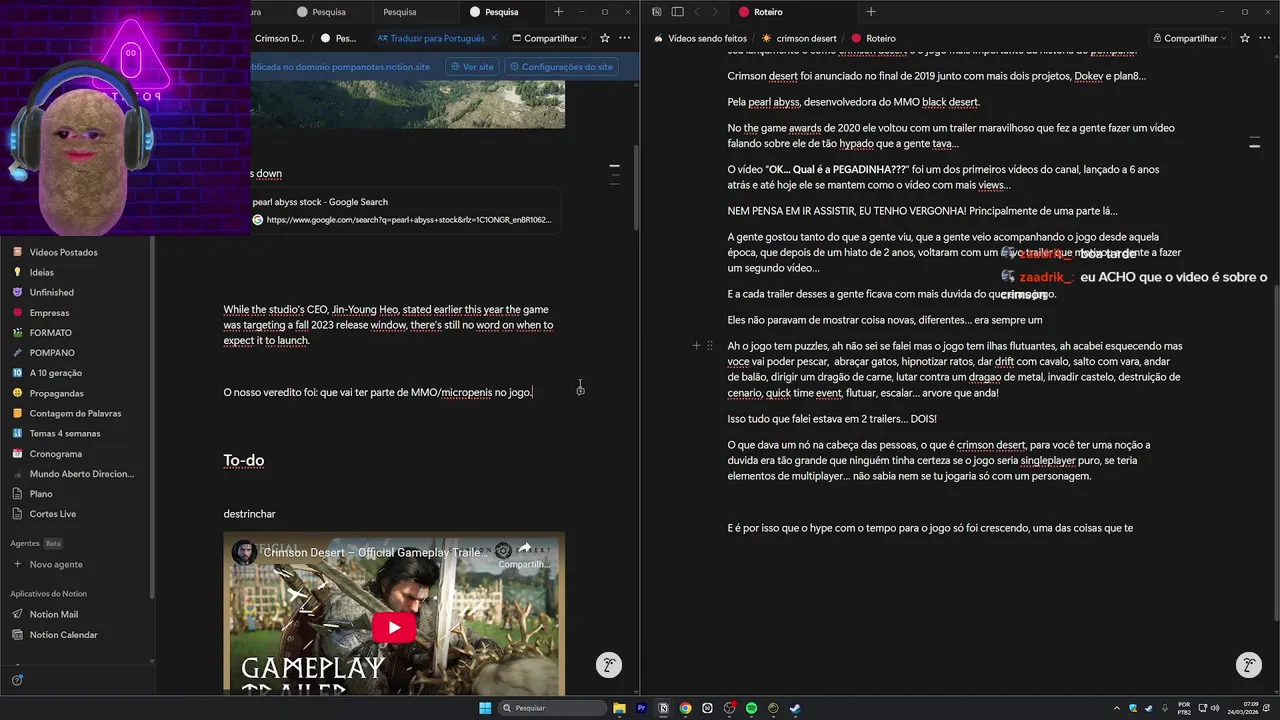Open Spotify from the taskbar
Image resolution: width=1280 pixels, height=720 pixels.
751,708
